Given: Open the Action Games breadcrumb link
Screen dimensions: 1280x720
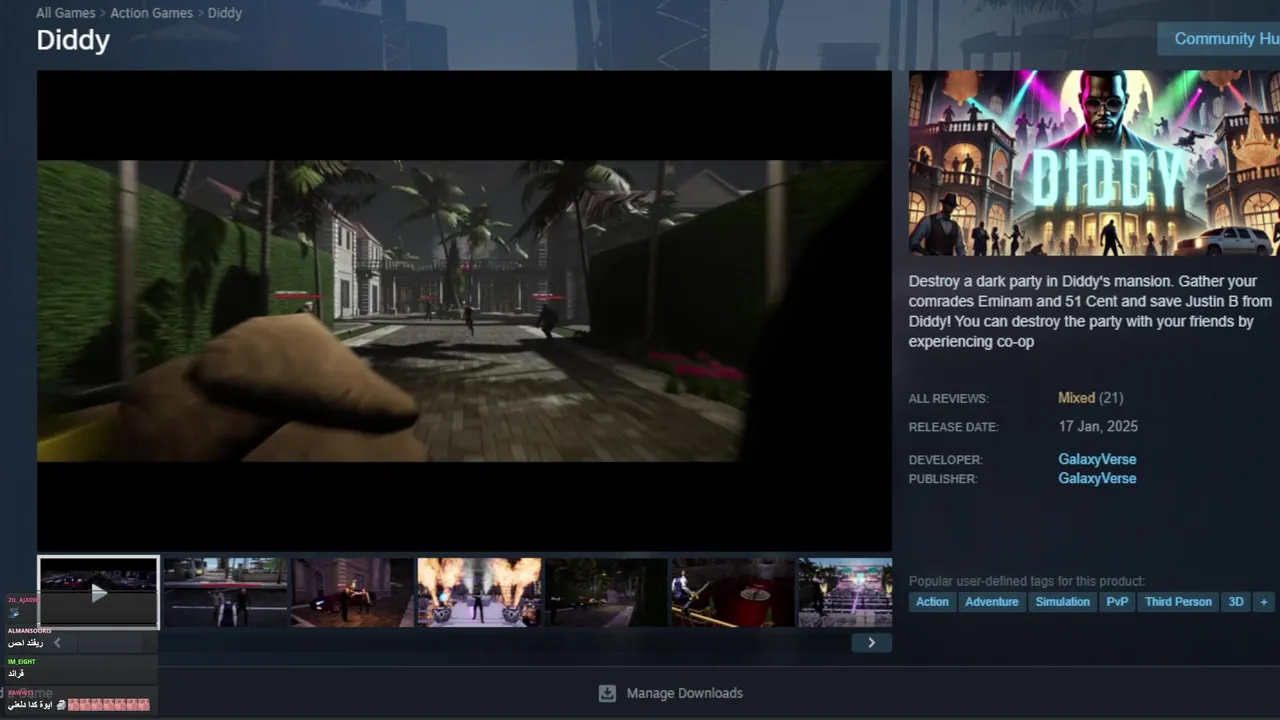Looking at the screenshot, I should click(x=152, y=13).
